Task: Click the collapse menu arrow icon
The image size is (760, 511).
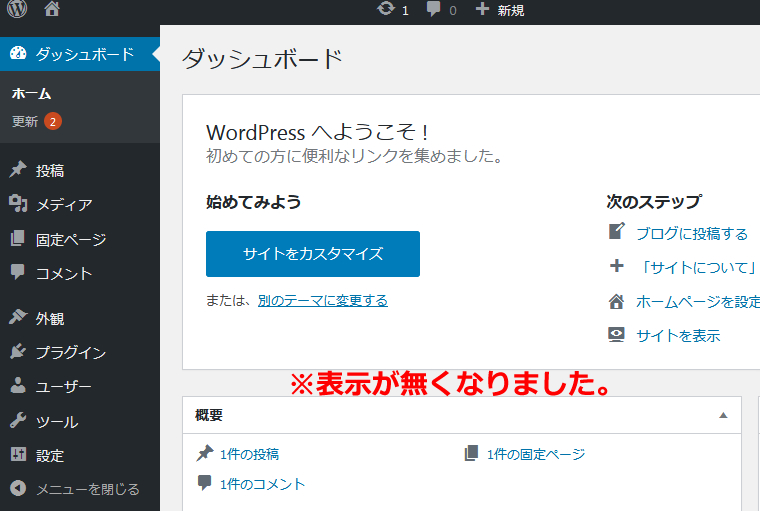Action: point(18,488)
